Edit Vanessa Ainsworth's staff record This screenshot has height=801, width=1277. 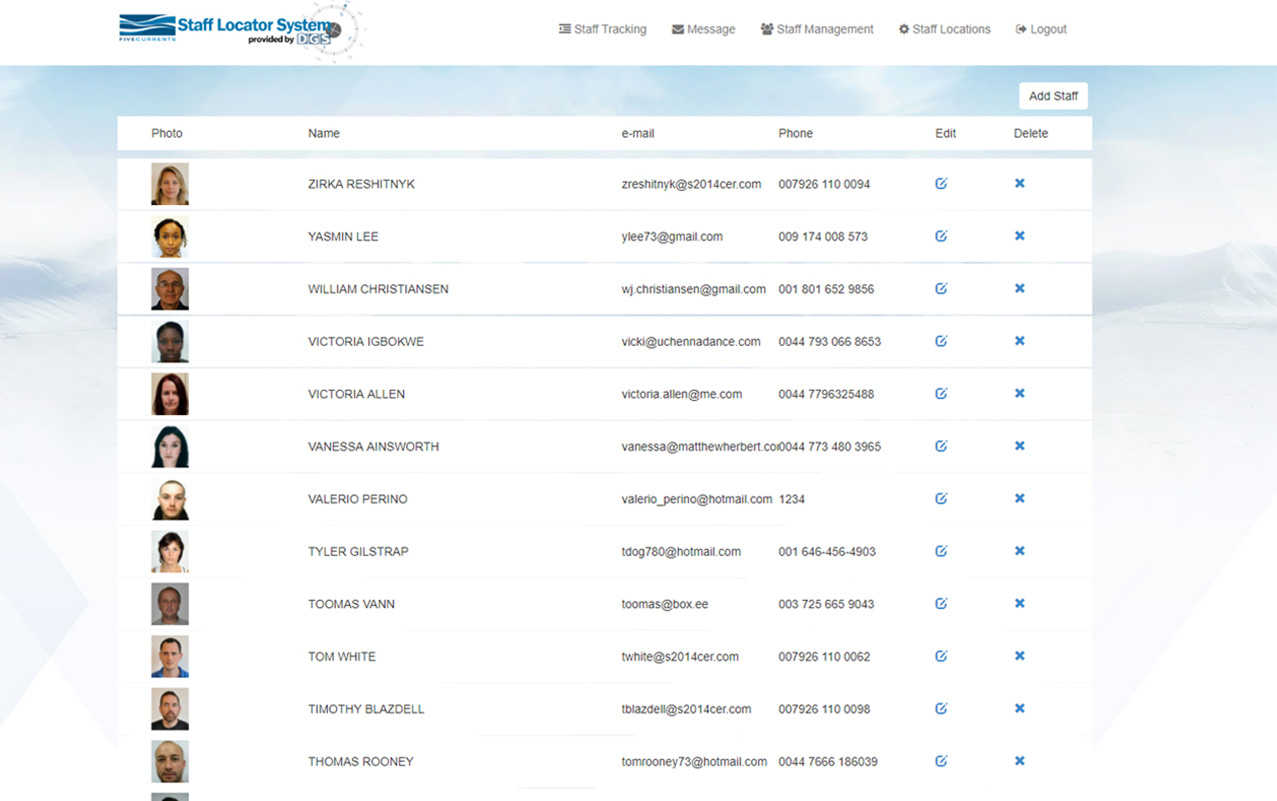coord(941,446)
